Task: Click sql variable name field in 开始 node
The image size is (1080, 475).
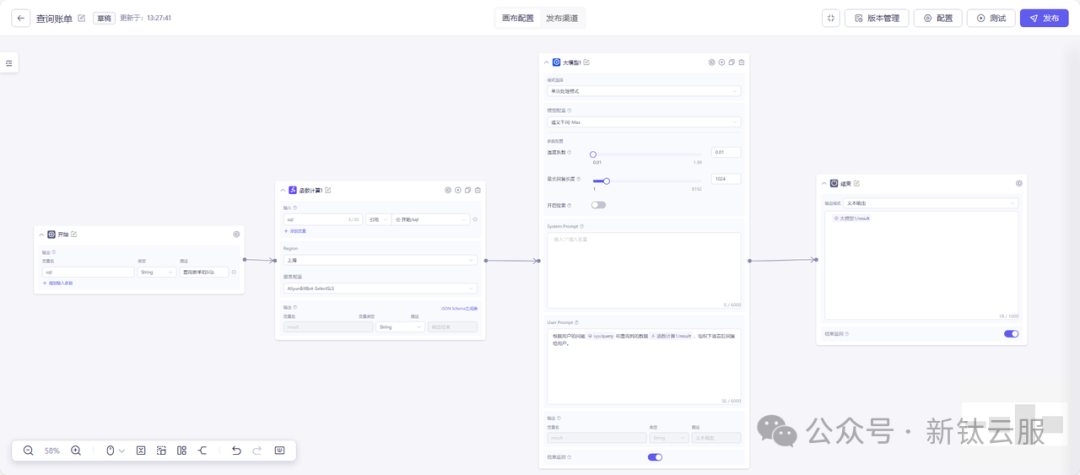Action: tap(88, 272)
